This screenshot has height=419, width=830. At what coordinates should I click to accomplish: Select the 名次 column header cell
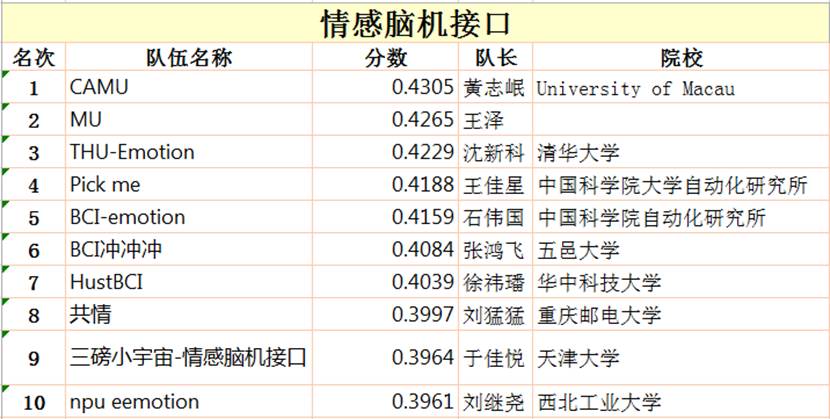click(x=33, y=57)
